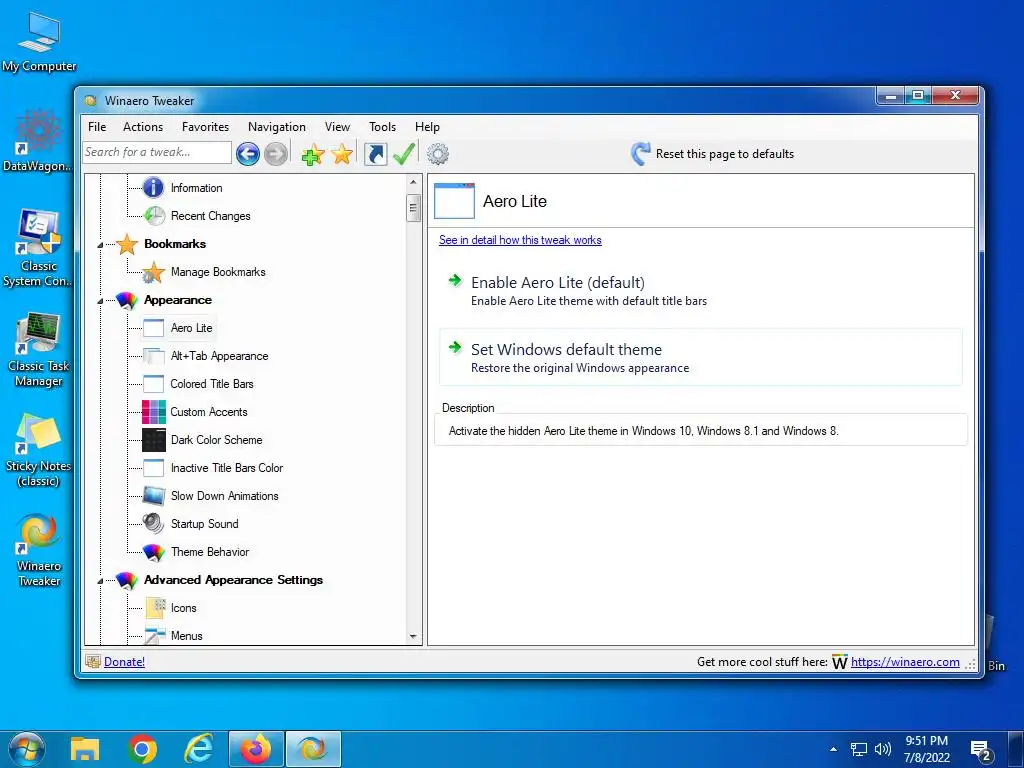Collapse the Bookmarks tree section
This screenshot has width=1024, height=768.
(x=100, y=245)
